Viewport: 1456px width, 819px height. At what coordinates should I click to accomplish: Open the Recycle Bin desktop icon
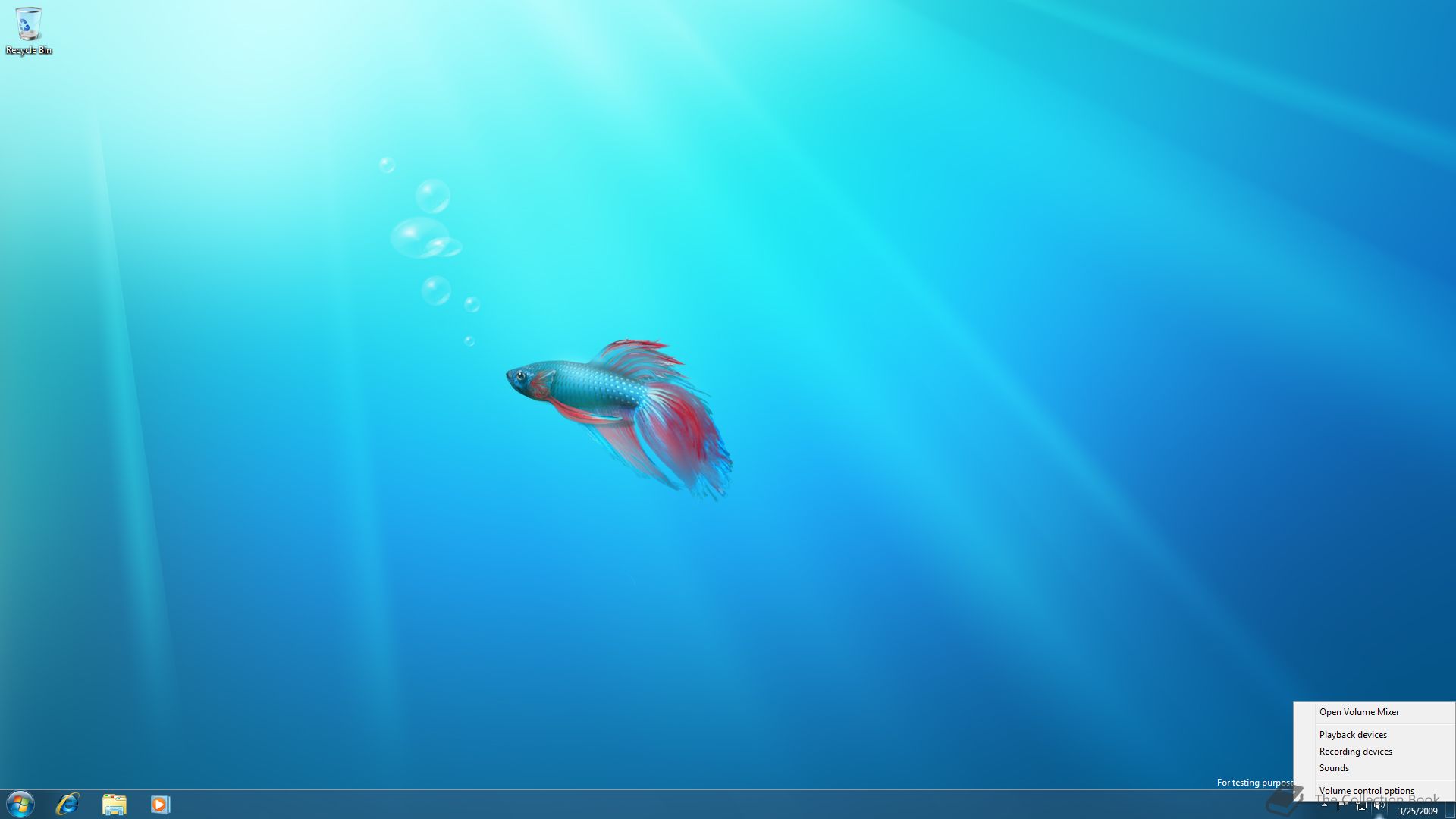click(x=28, y=30)
